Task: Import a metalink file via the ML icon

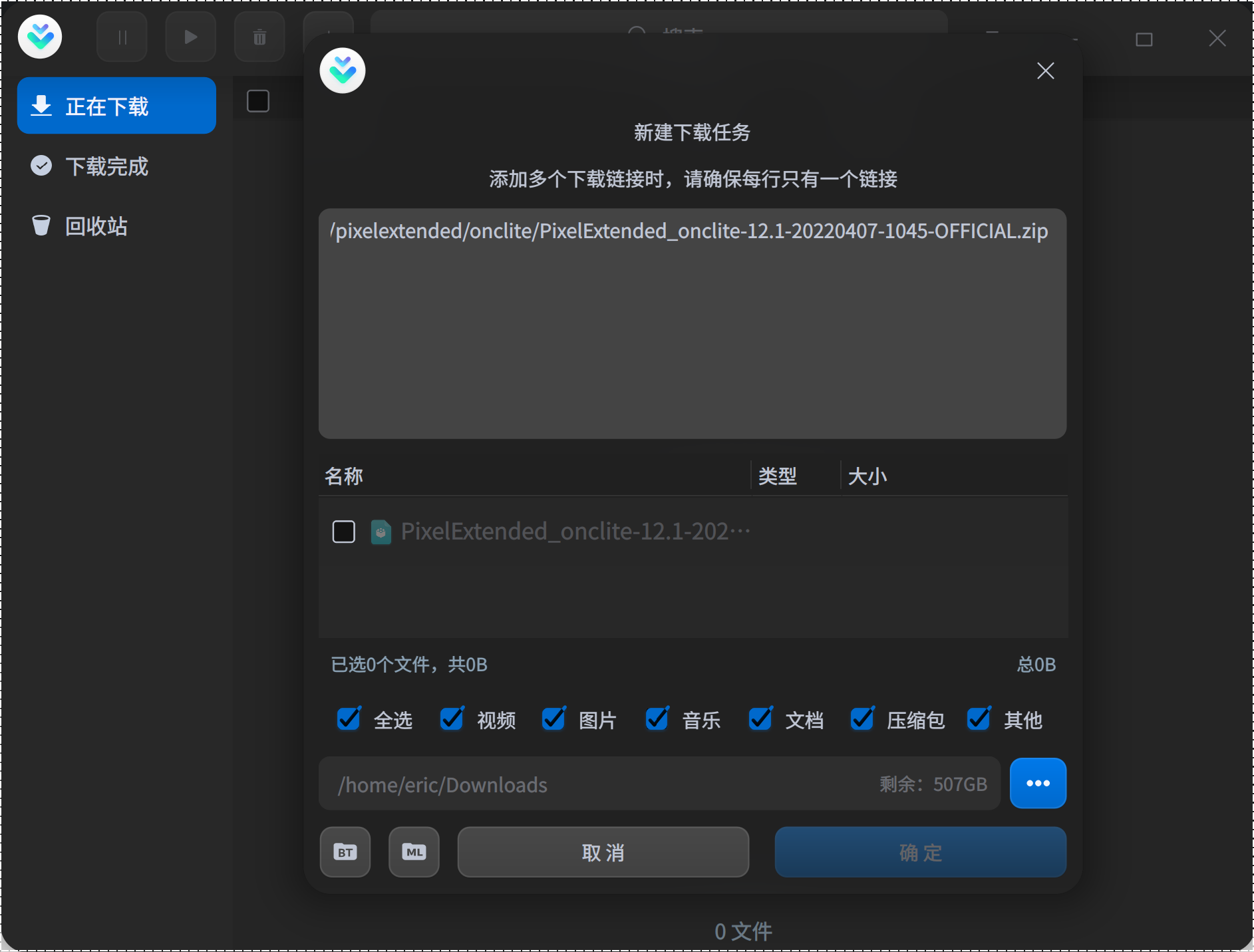Action: [x=413, y=852]
